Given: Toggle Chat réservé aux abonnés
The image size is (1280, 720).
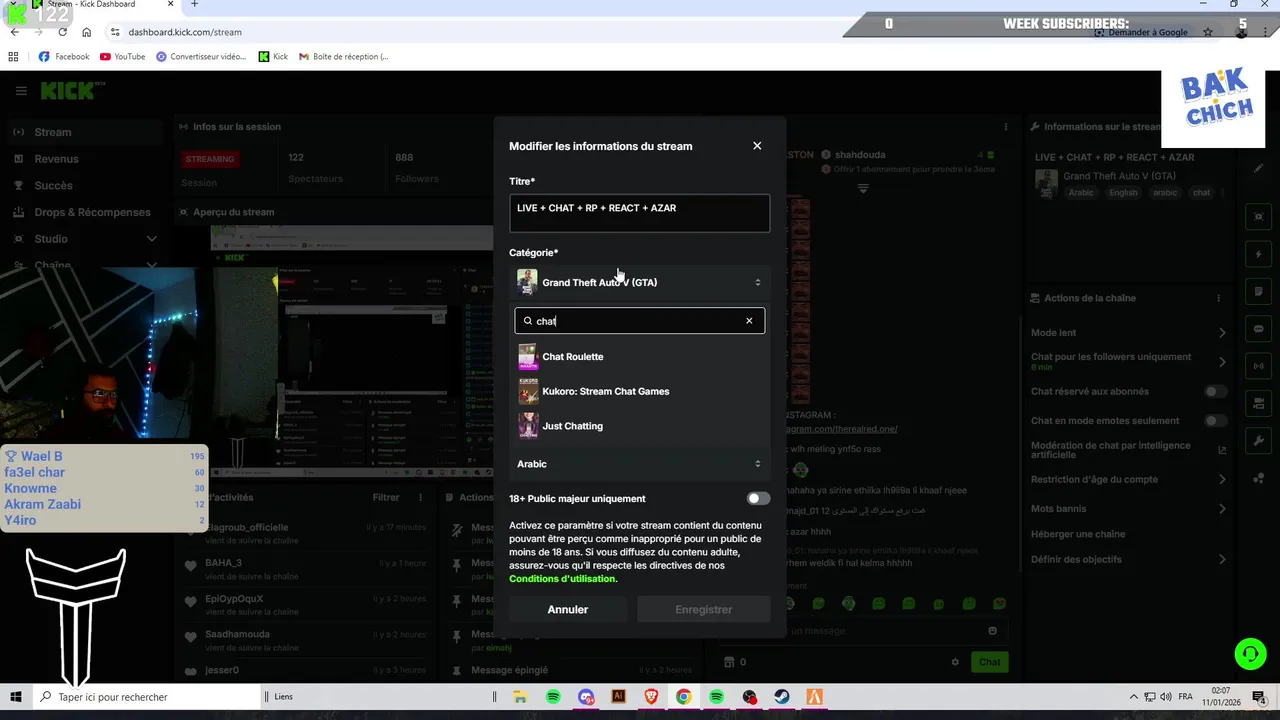Looking at the screenshot, I should 1215,392.
